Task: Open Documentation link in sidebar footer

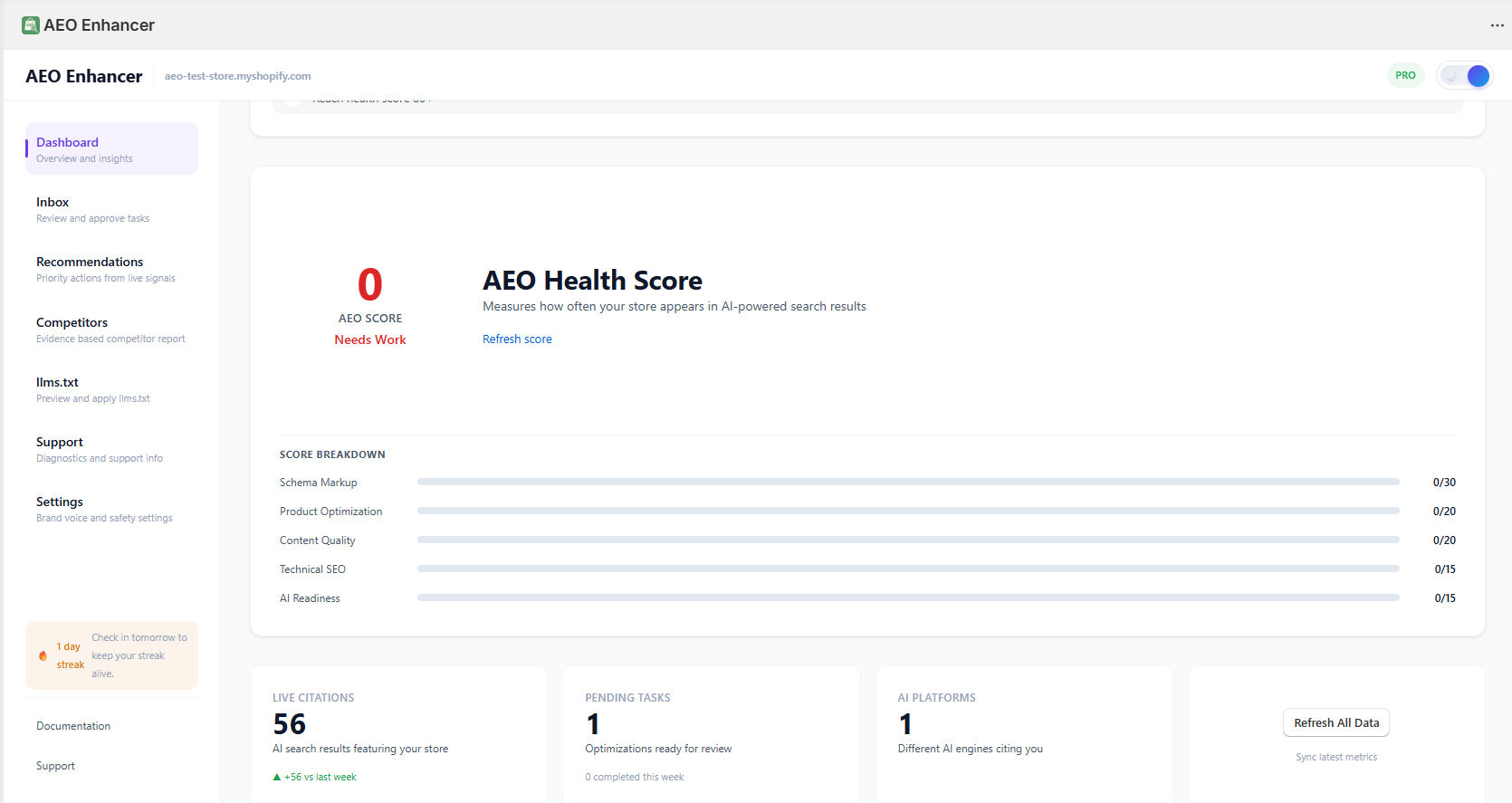Action: [x=73, y=726]
